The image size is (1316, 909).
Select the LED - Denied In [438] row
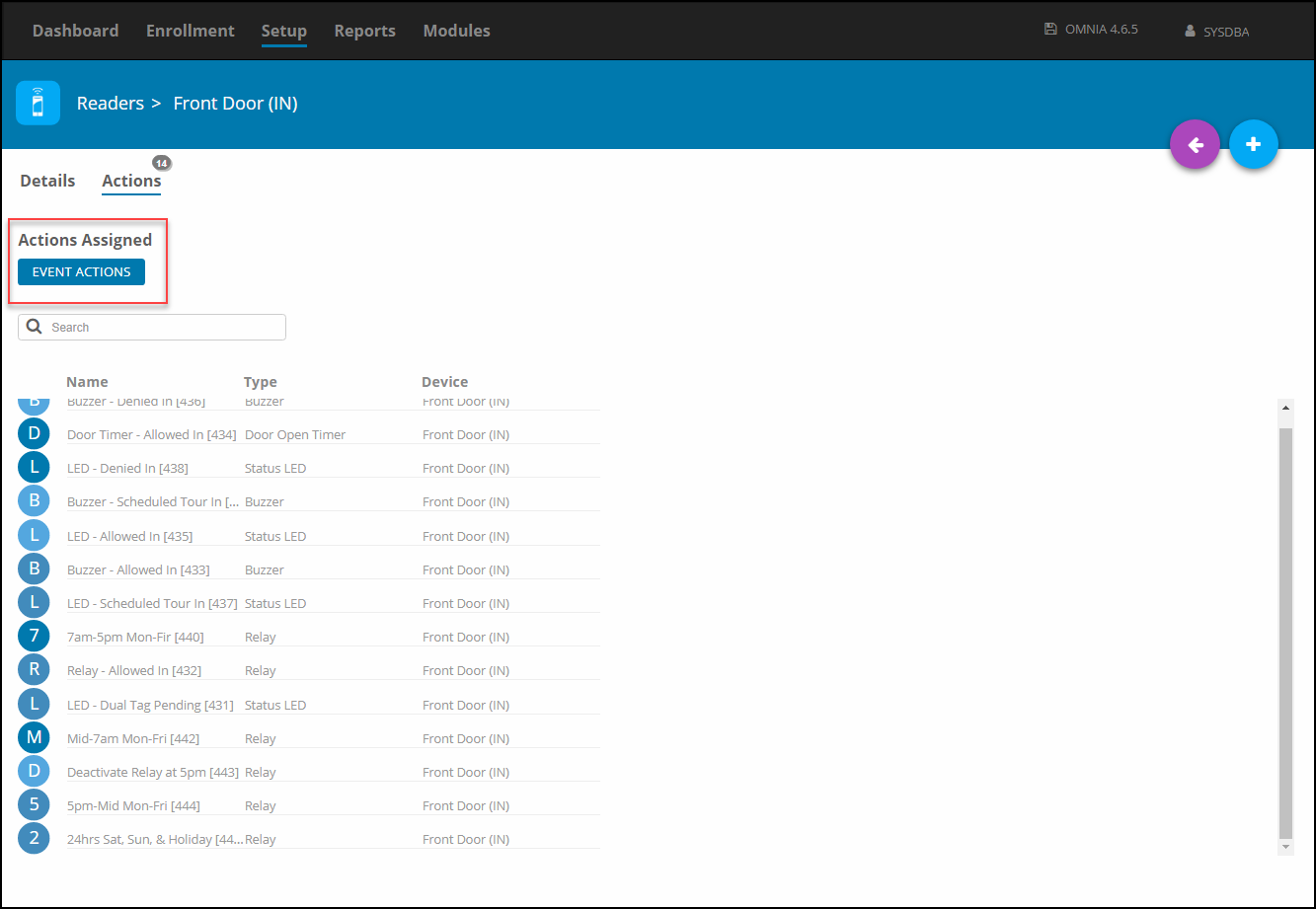(x=309, y=468)
